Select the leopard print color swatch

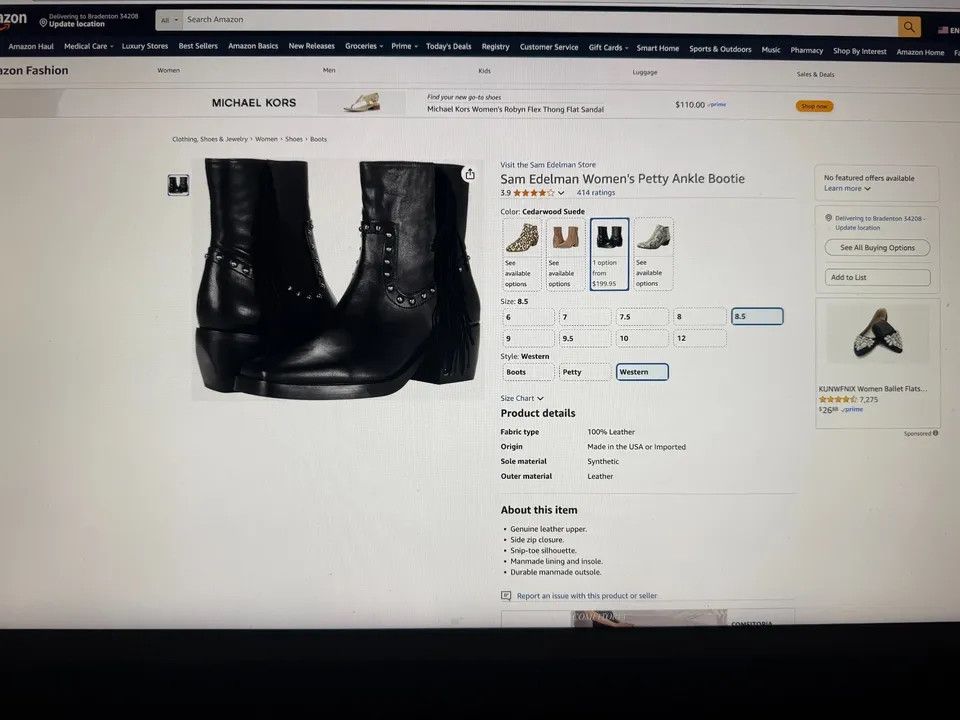522,253
